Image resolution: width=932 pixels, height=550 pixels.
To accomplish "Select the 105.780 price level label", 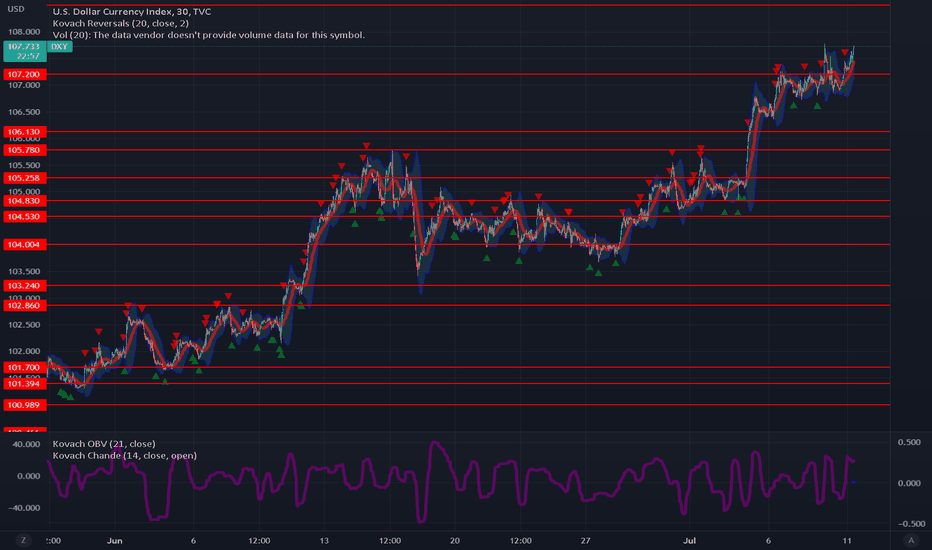I will tap(24, 150).
